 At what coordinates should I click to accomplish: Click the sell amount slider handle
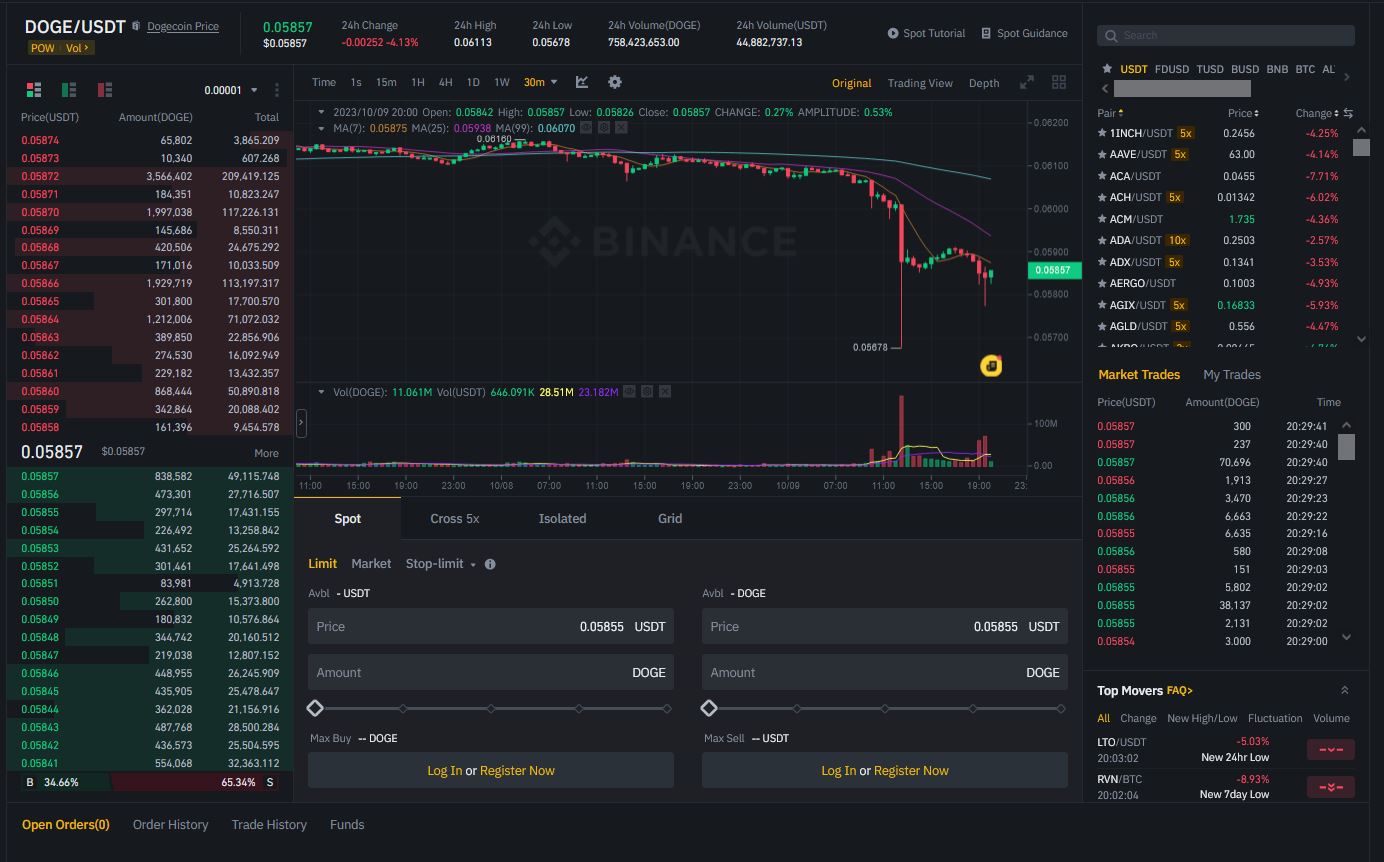pos(709,708)
